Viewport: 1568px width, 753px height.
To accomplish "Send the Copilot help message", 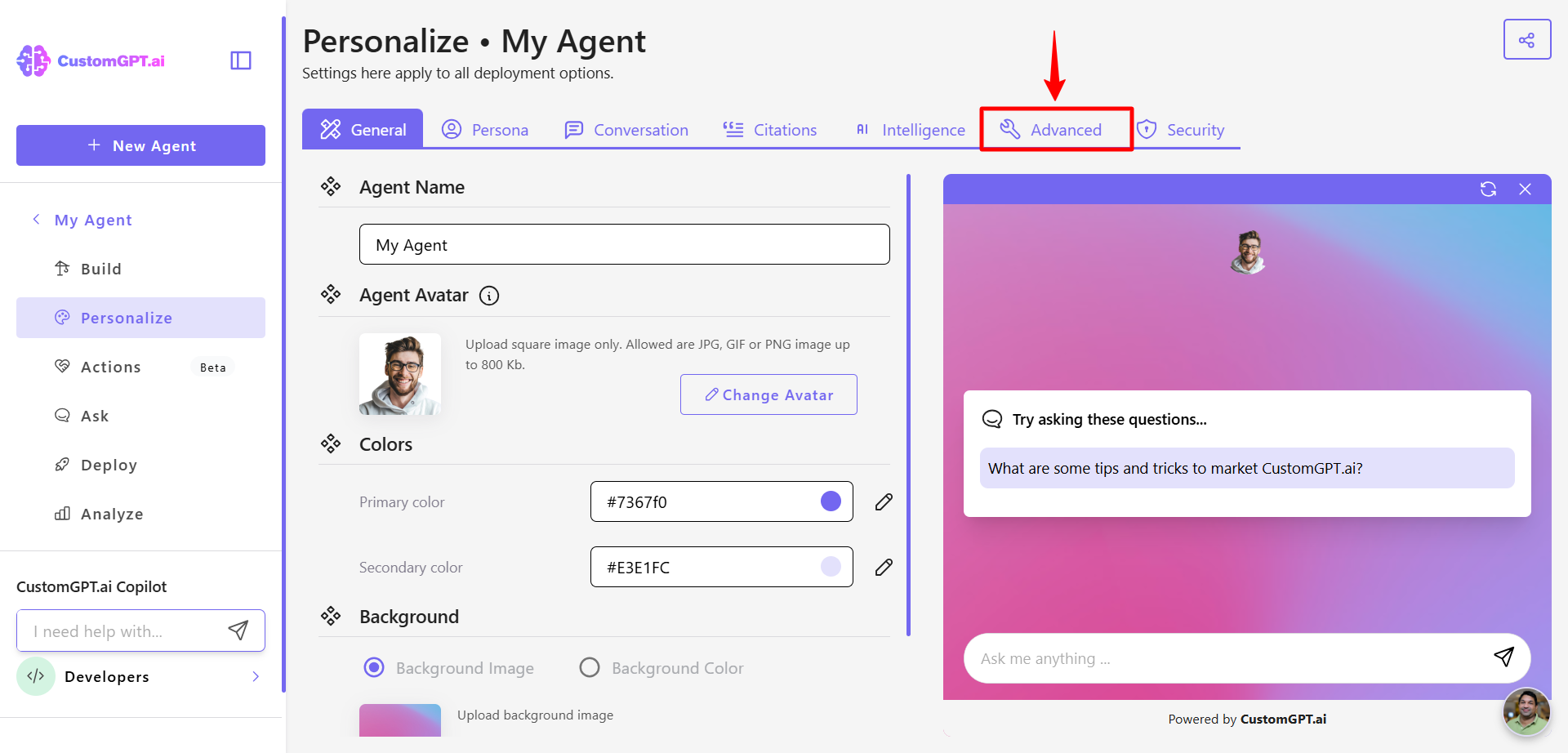I will tap(238, 630).
